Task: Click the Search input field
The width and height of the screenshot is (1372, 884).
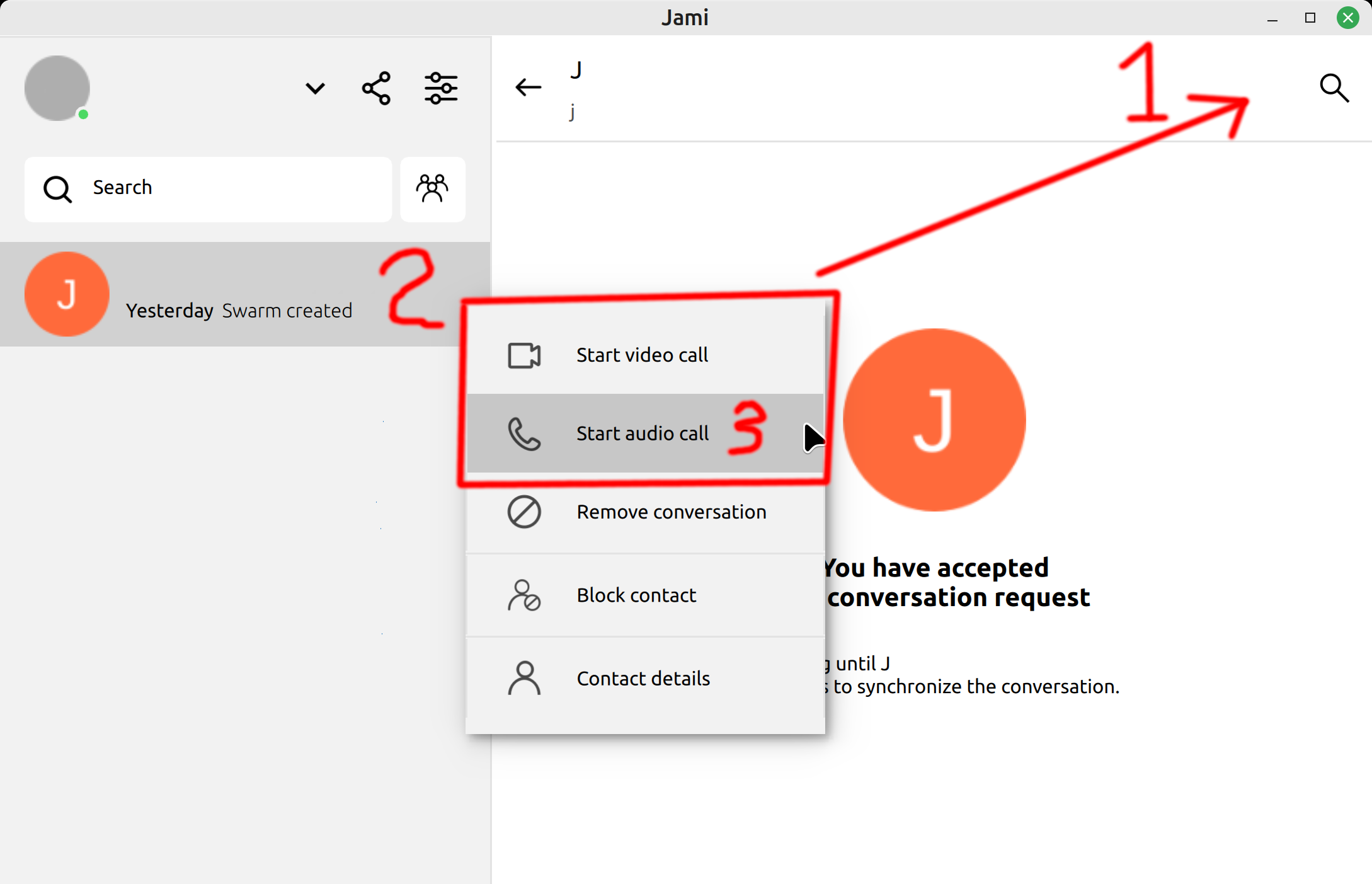Action: point(208,188)
